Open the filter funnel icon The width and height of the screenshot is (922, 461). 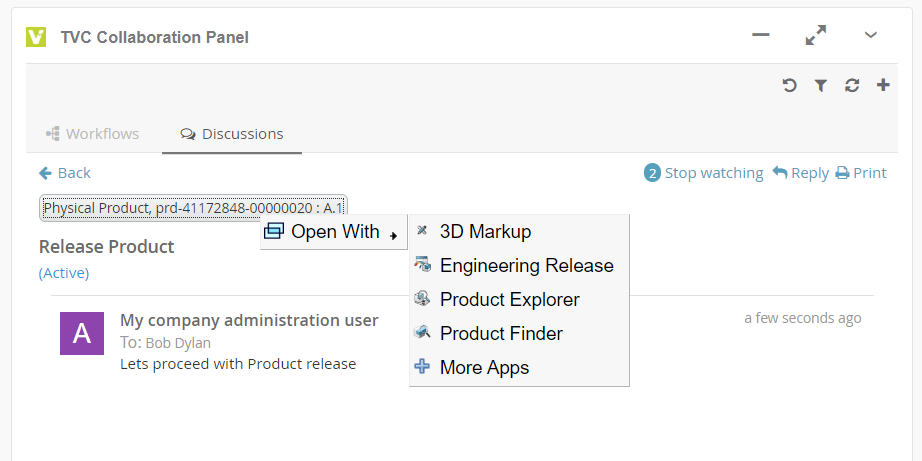pyautogui.click(x=820, y=86)
